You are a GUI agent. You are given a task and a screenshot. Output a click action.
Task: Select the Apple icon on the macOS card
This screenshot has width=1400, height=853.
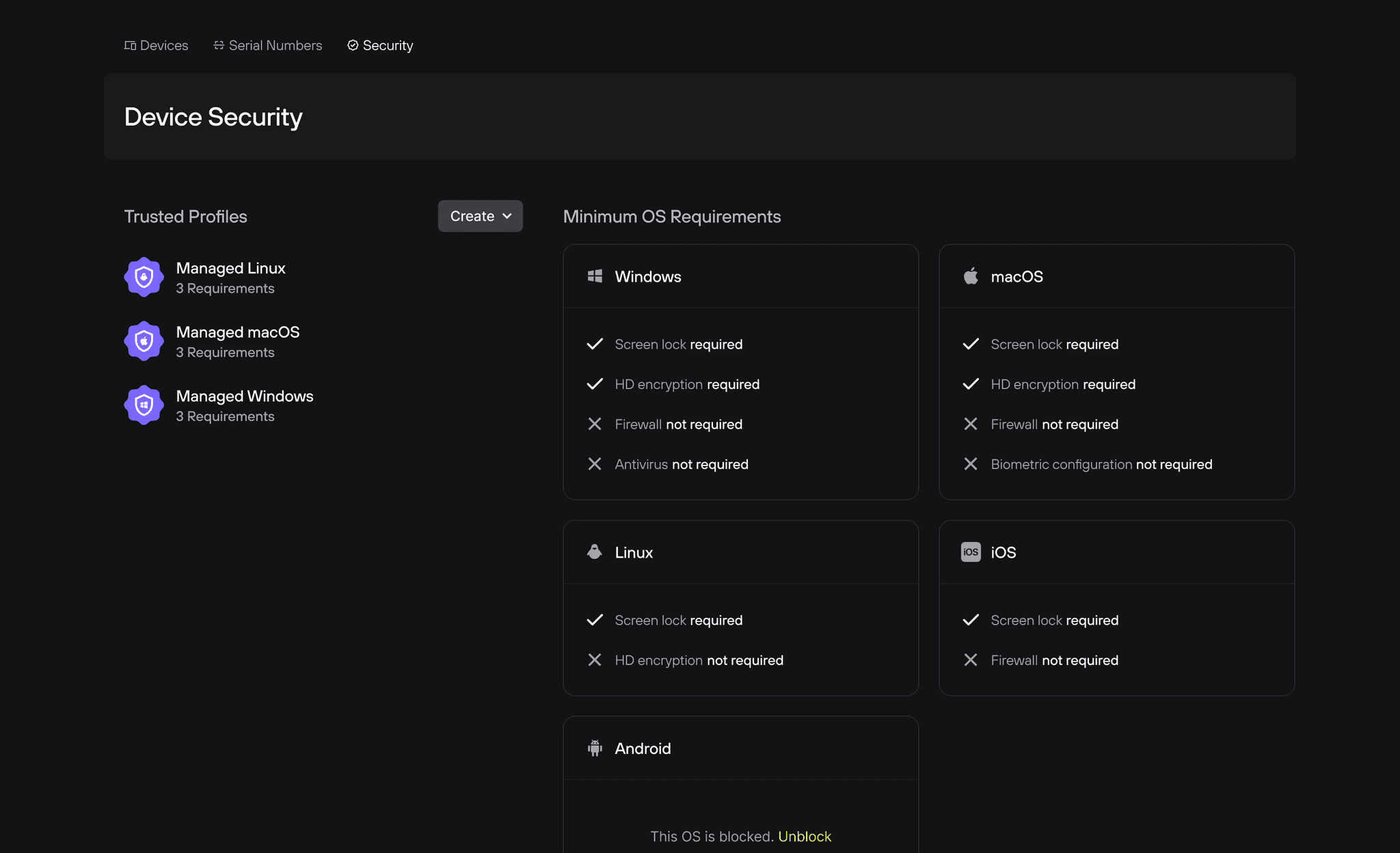(x=971, y=276)
